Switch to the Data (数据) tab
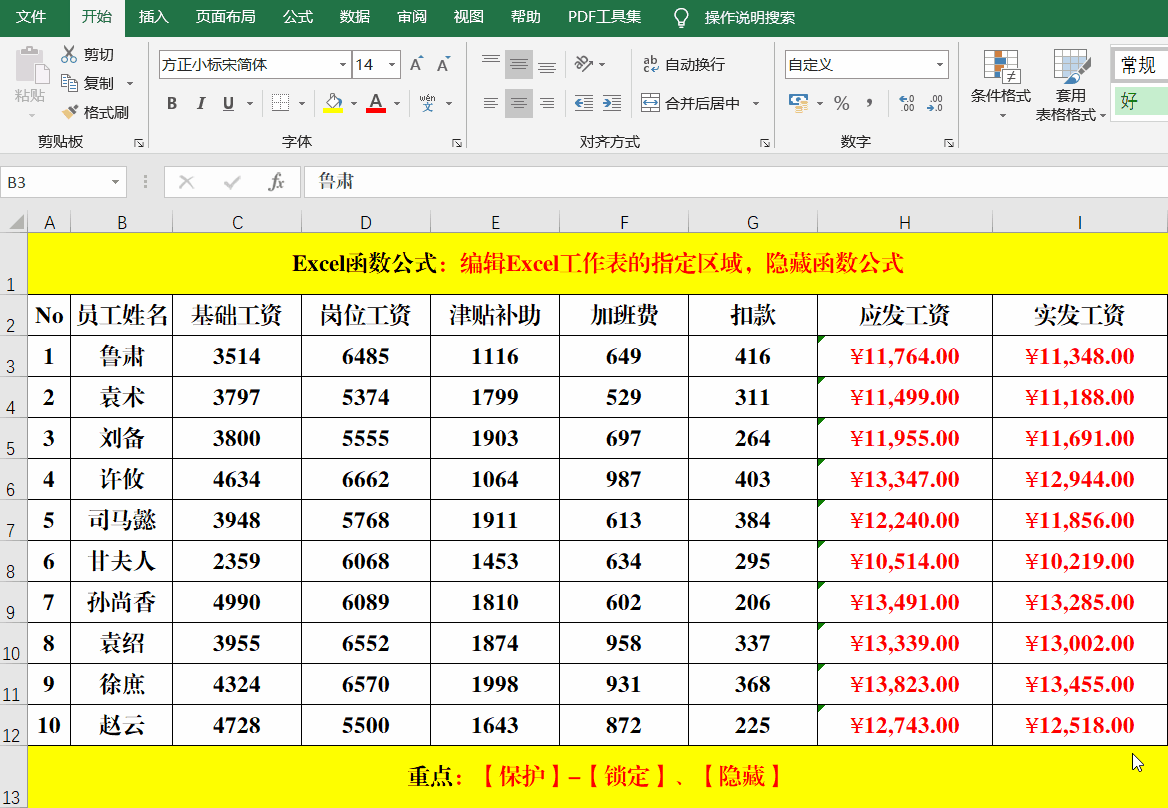This screenshot has height=808, width=1168. pos(355,17)
